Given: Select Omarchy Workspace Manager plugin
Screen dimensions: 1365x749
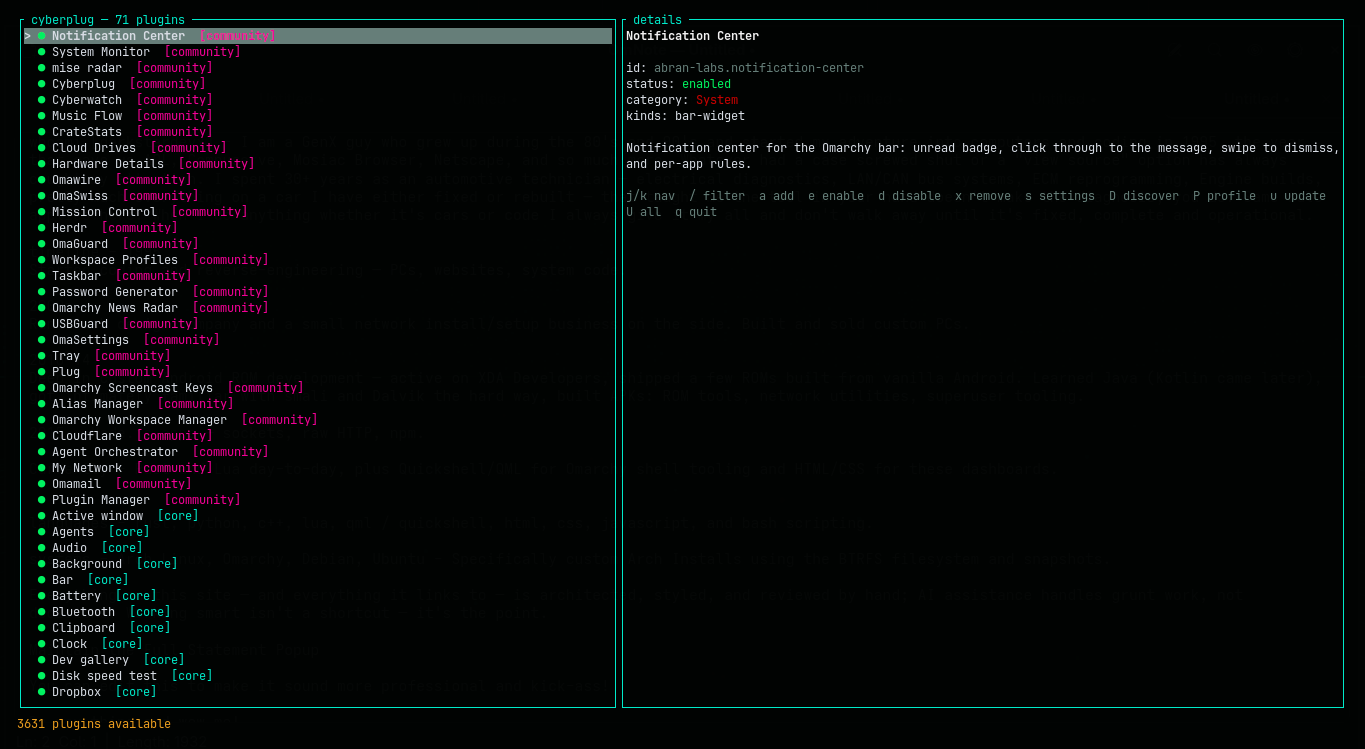Looking at the screenshot, I should (318, 420).
